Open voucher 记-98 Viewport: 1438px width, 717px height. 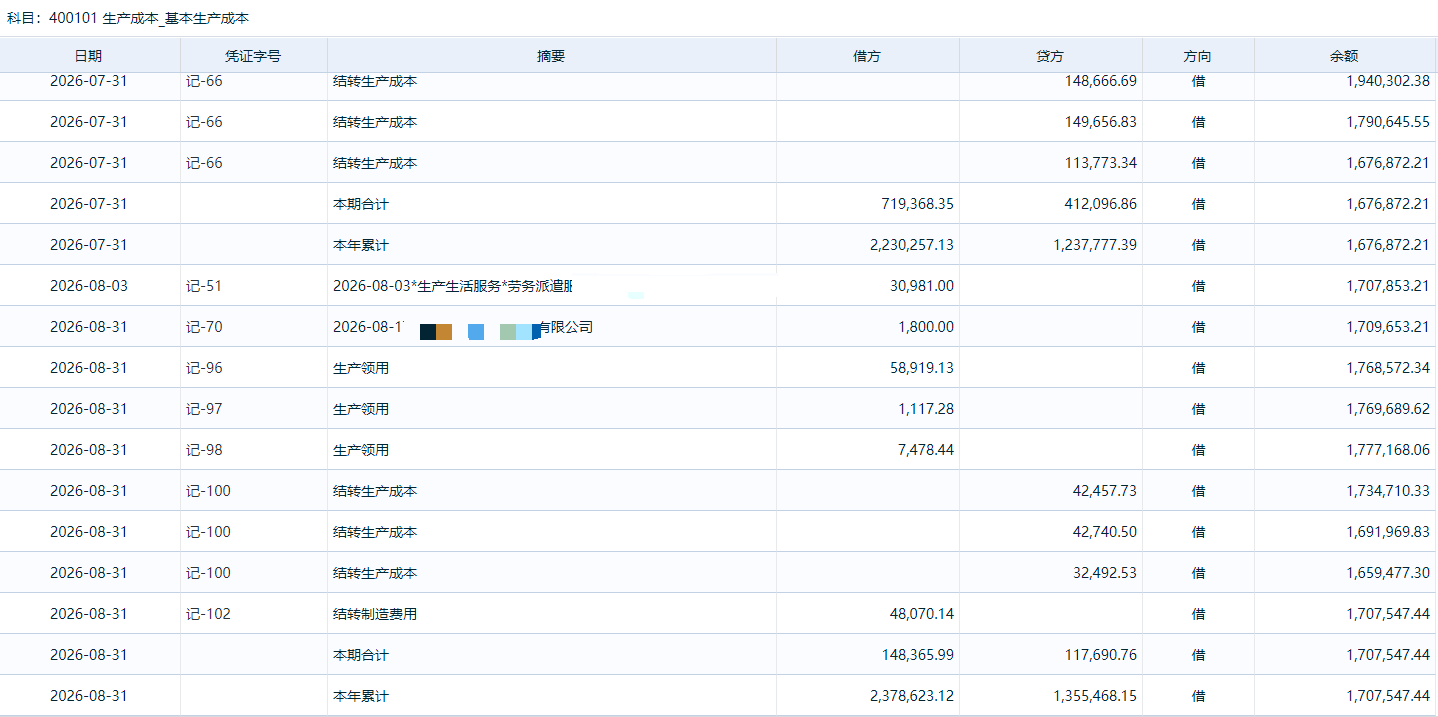pyautogui.click(x=204, y=450)
